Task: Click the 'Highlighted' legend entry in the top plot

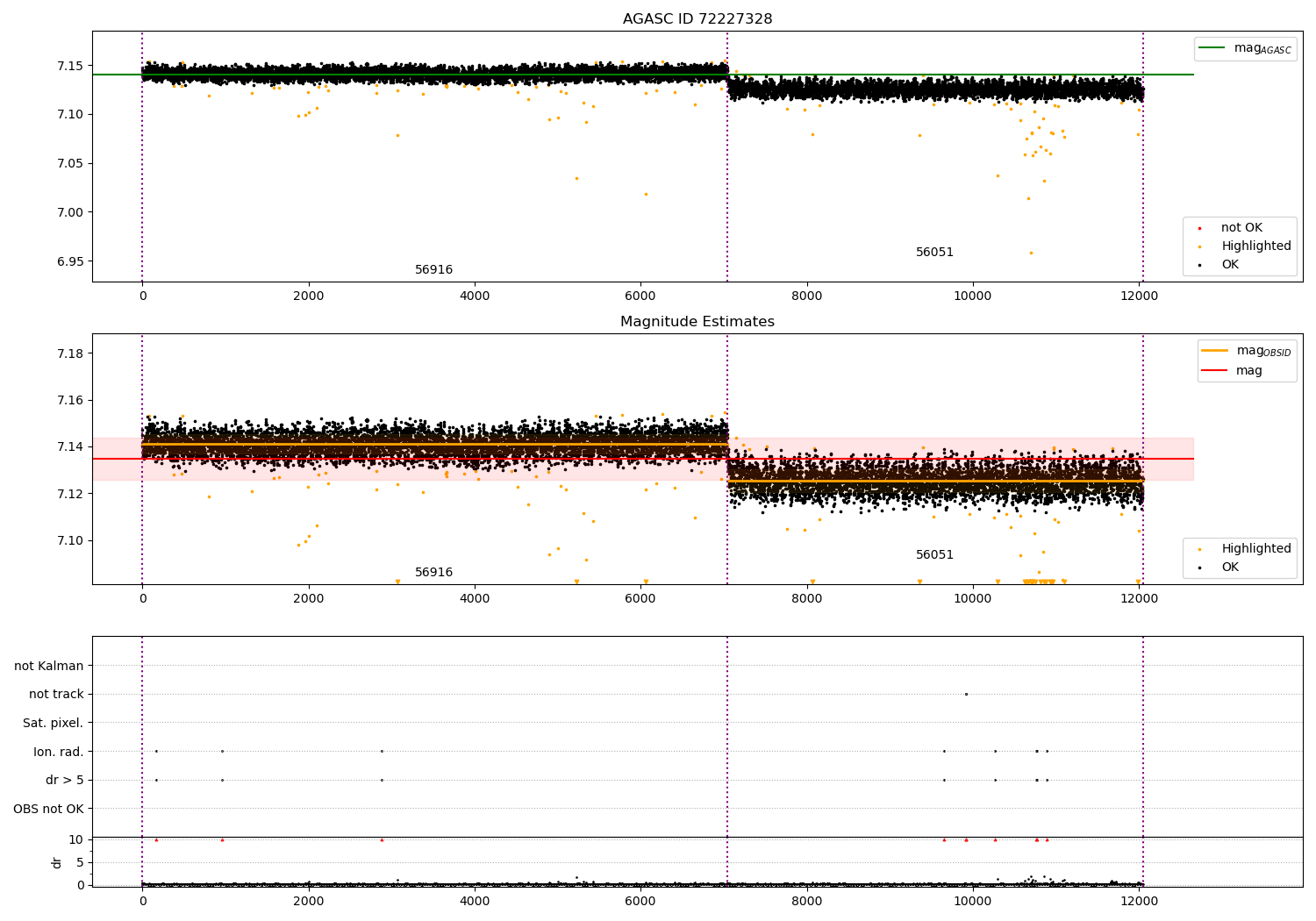Action: (1247, 246)
